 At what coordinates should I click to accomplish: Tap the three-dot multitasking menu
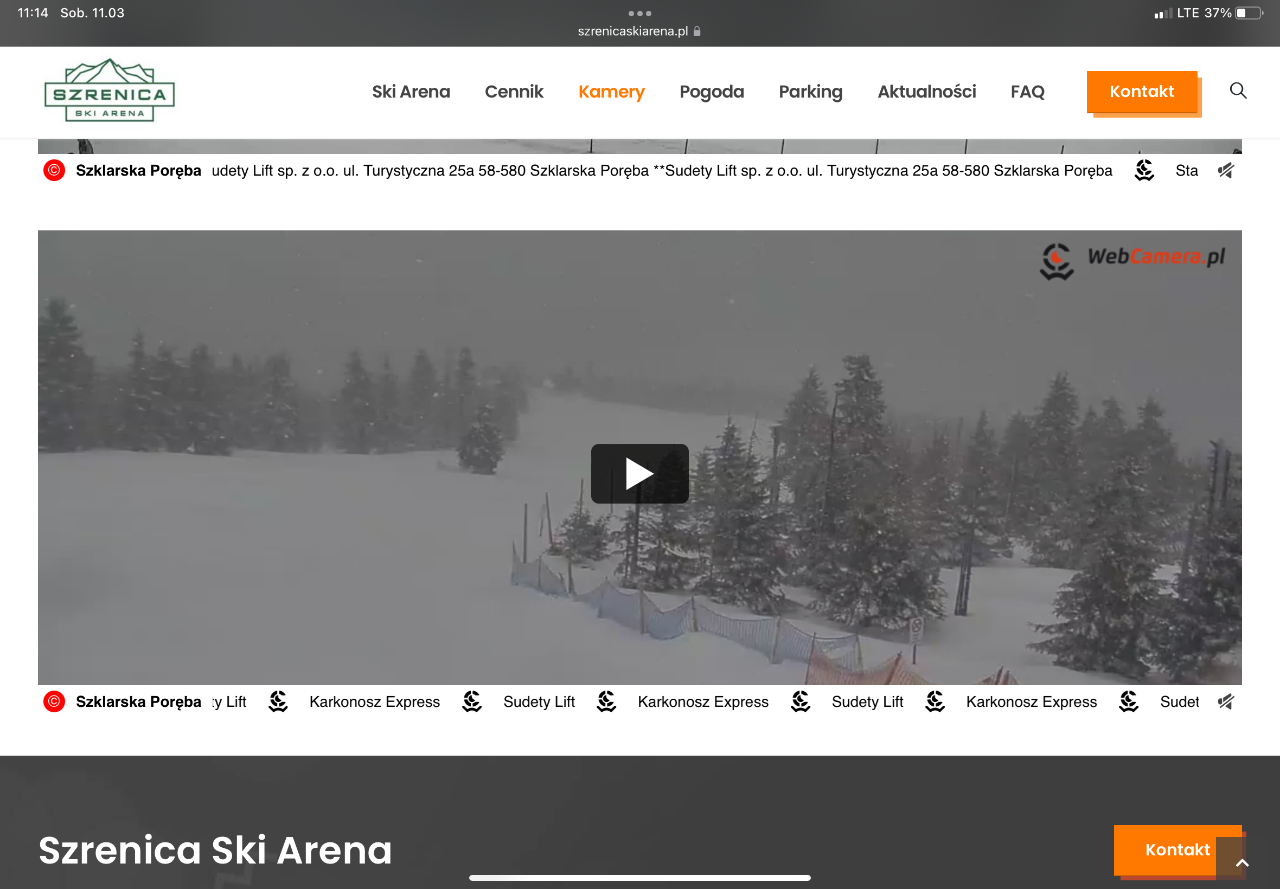tap(640, 13)
